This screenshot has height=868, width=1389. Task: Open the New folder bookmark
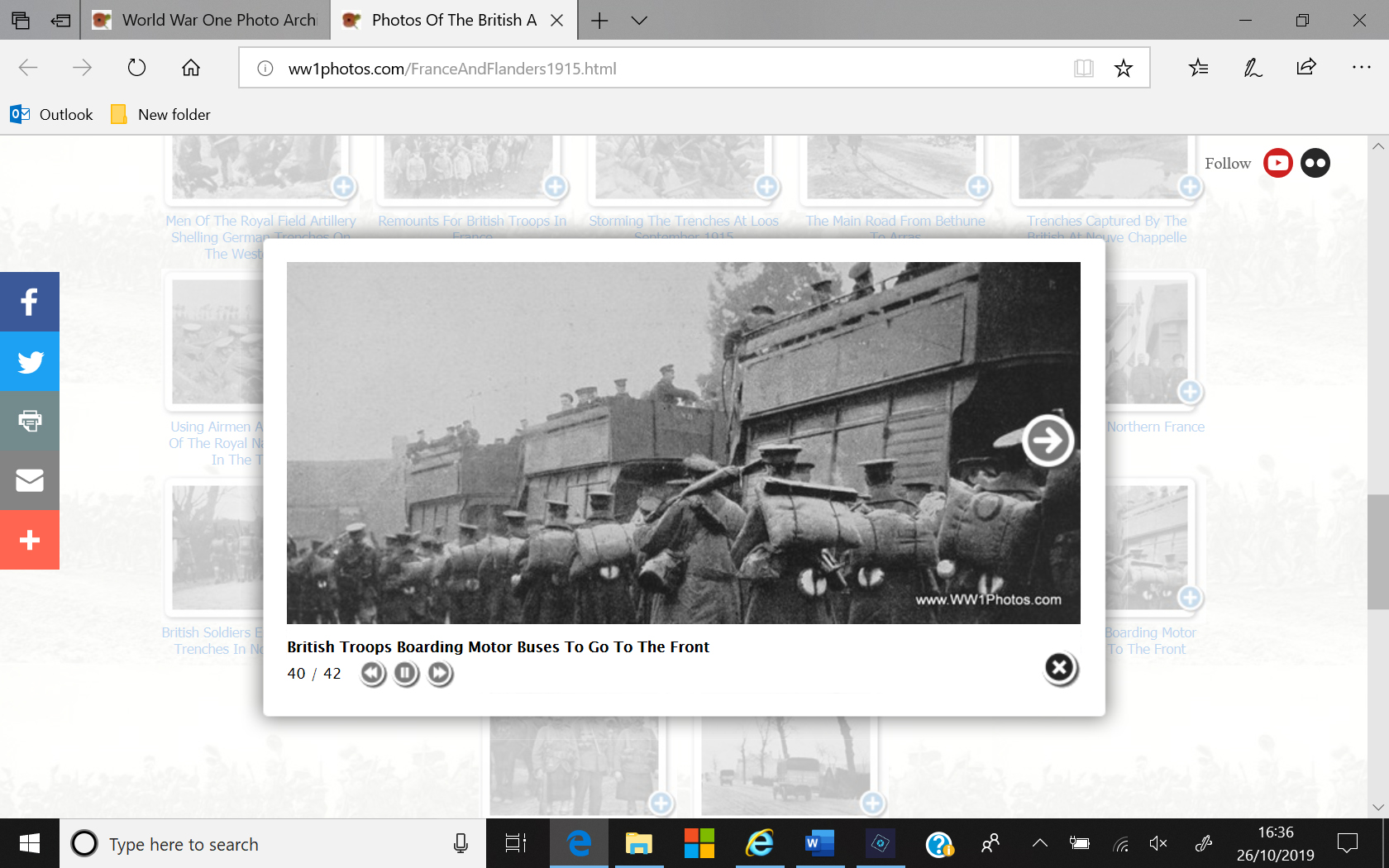(160, 114)
